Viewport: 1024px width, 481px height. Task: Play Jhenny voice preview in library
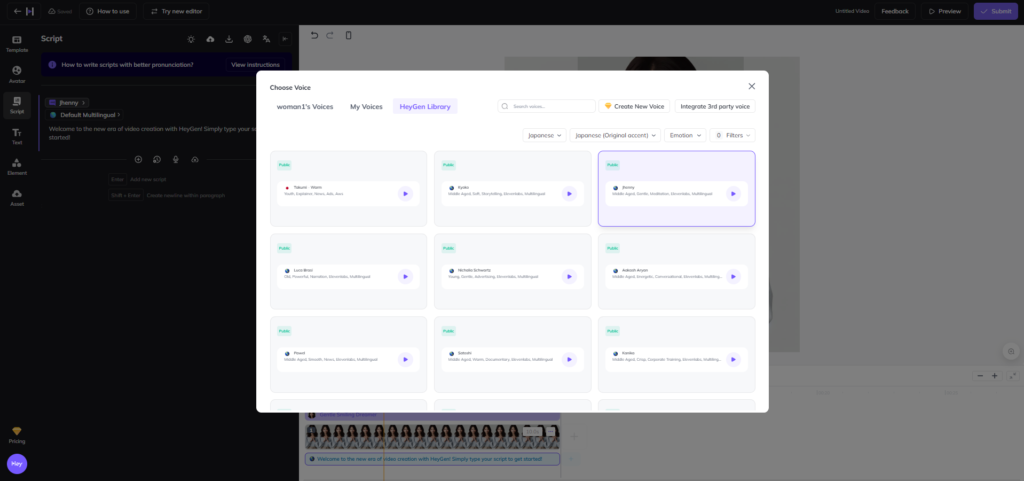(733, 194)
